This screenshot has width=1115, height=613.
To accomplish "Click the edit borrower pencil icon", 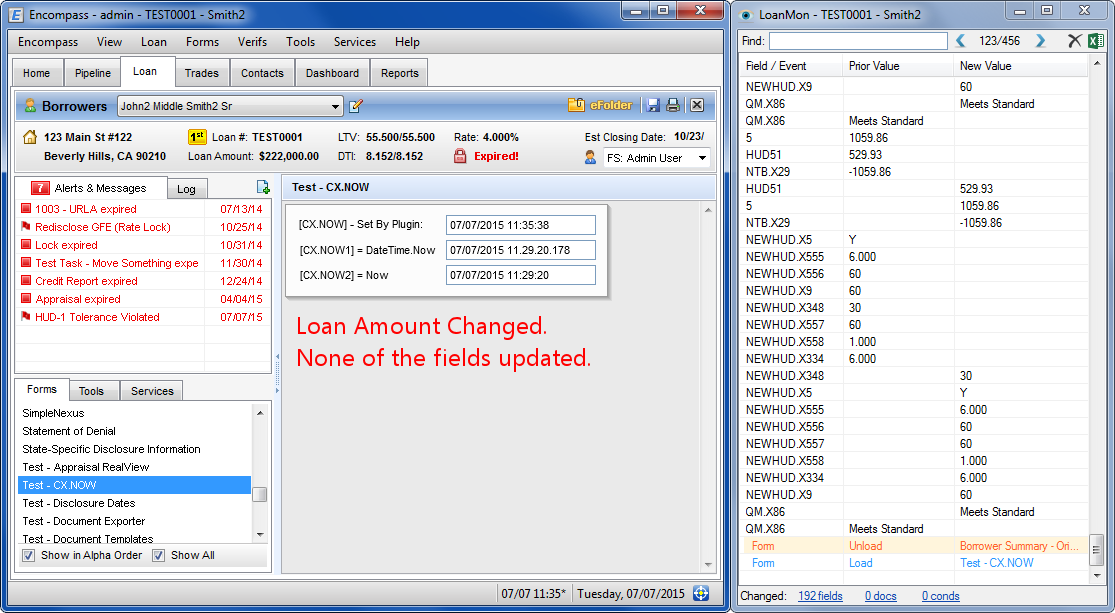I will coord(356,106).
